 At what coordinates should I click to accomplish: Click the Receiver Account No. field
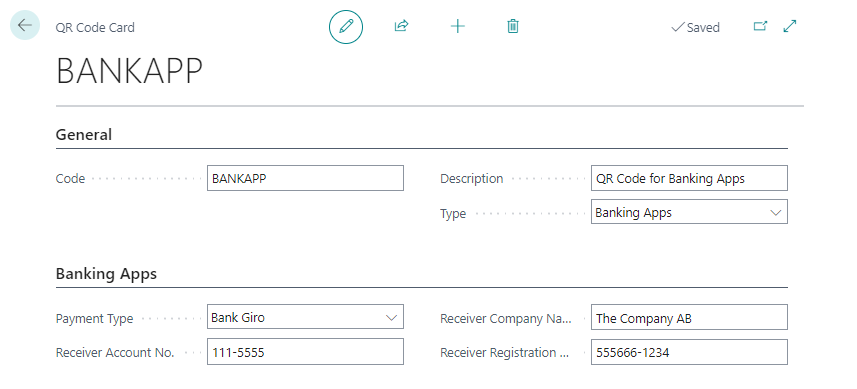coord(305,352)
